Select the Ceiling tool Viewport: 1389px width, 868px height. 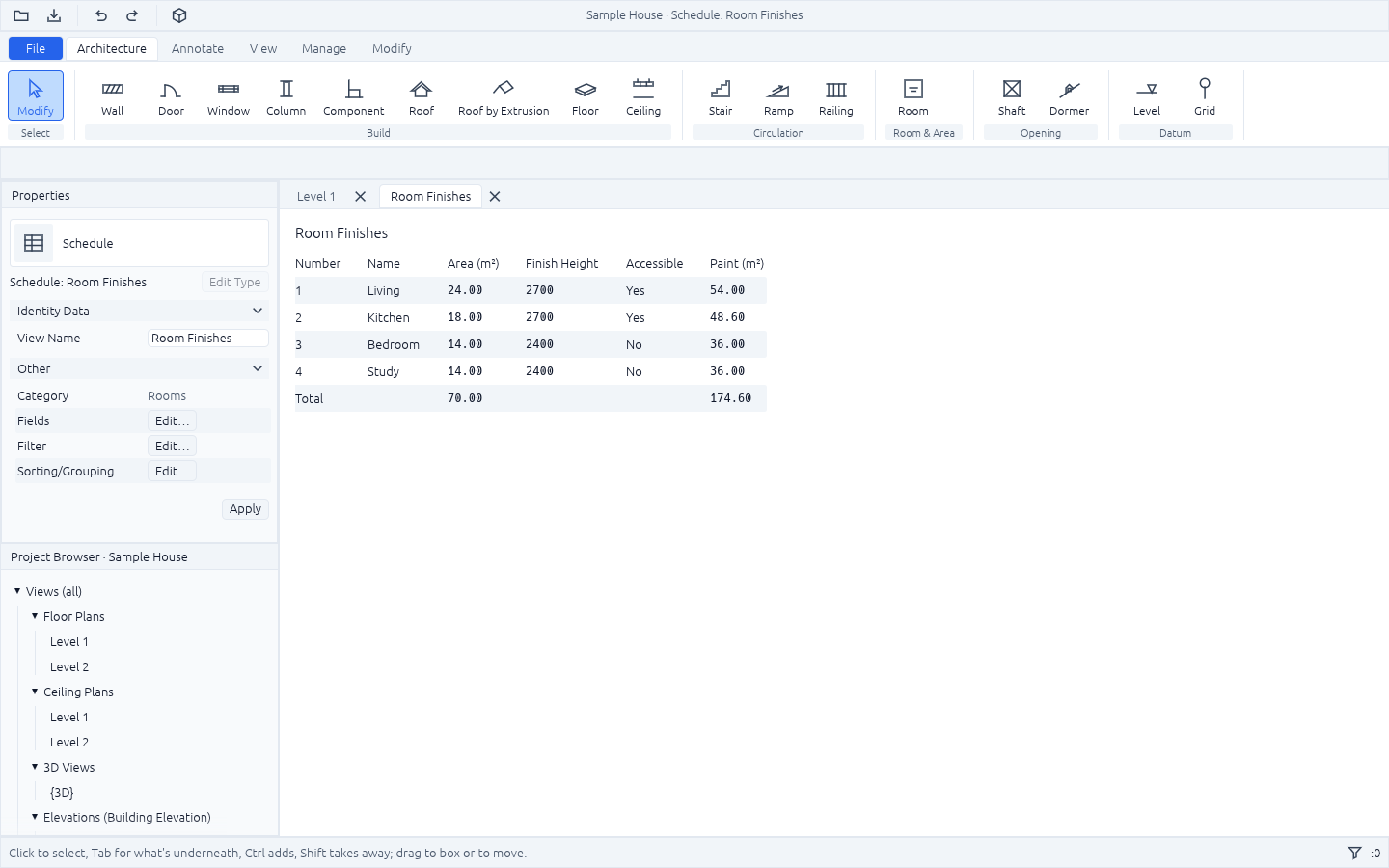(x=643, y=96)
